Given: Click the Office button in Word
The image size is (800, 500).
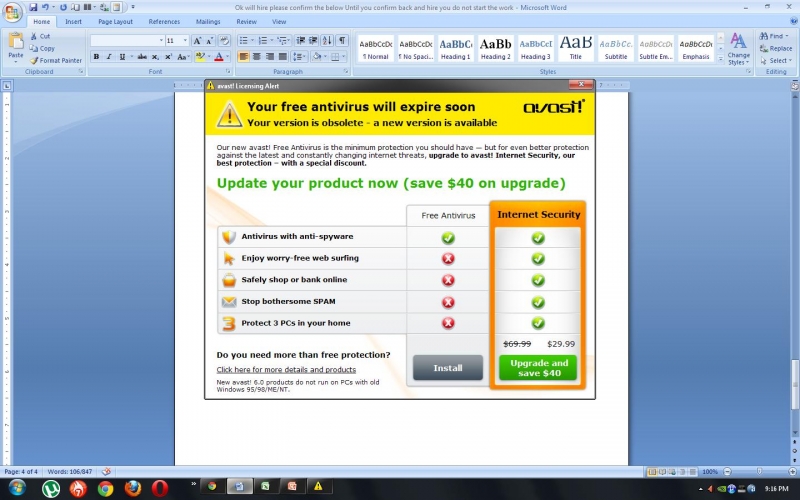Looking at the screenshot, I should (x=12, y=9).
